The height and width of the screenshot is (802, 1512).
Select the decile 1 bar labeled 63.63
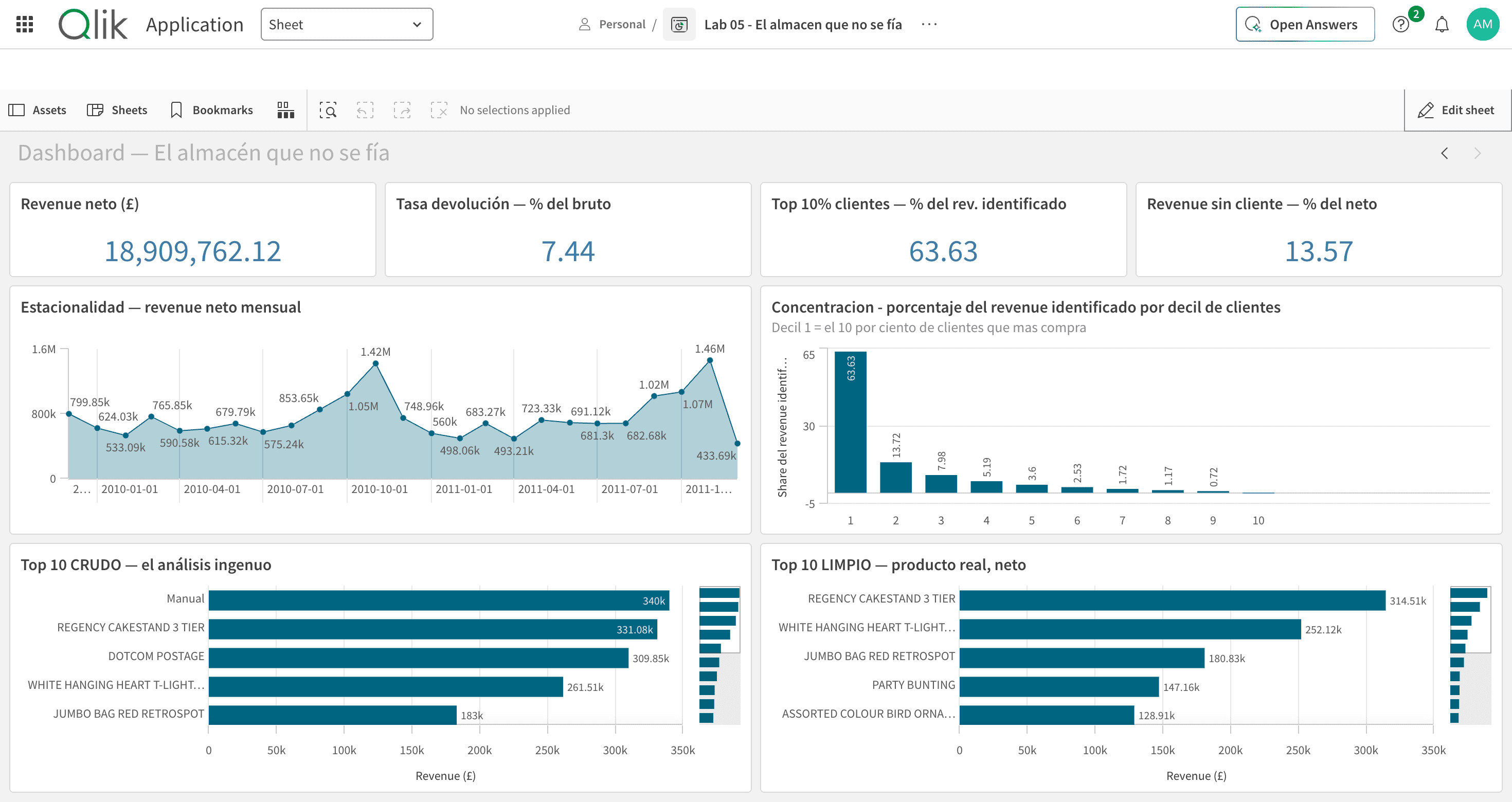click(850, 422)
